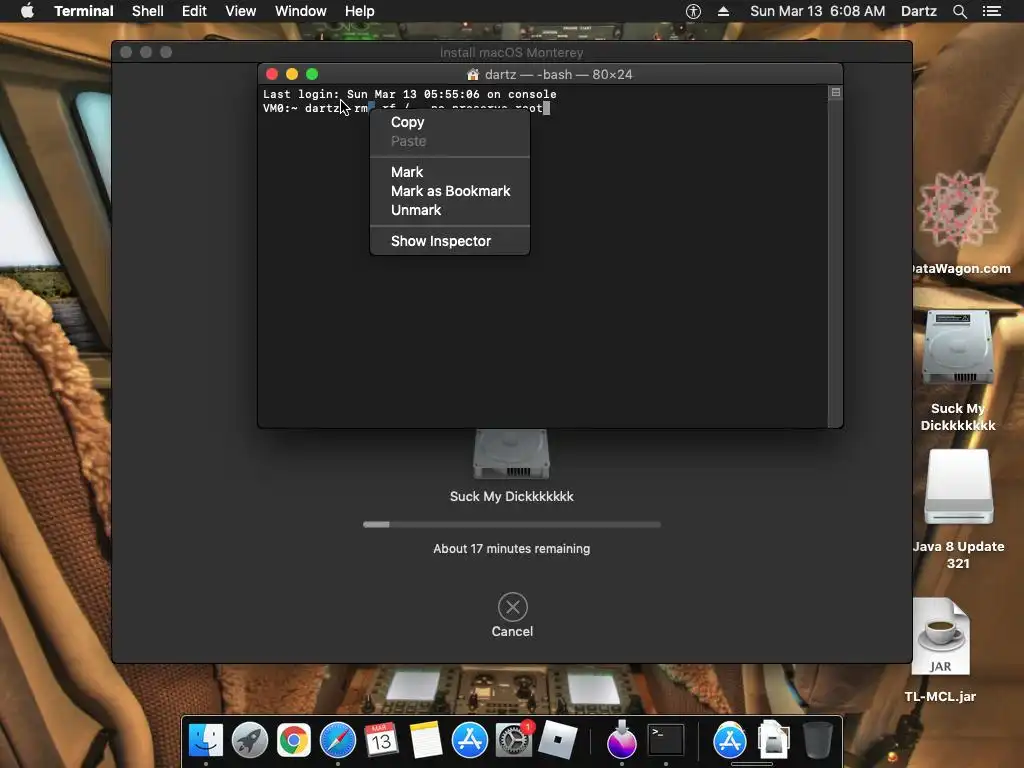Open the App Store icon right of Dock divider
Screen dimensions: 1024x768
click(x=729, y=741)
